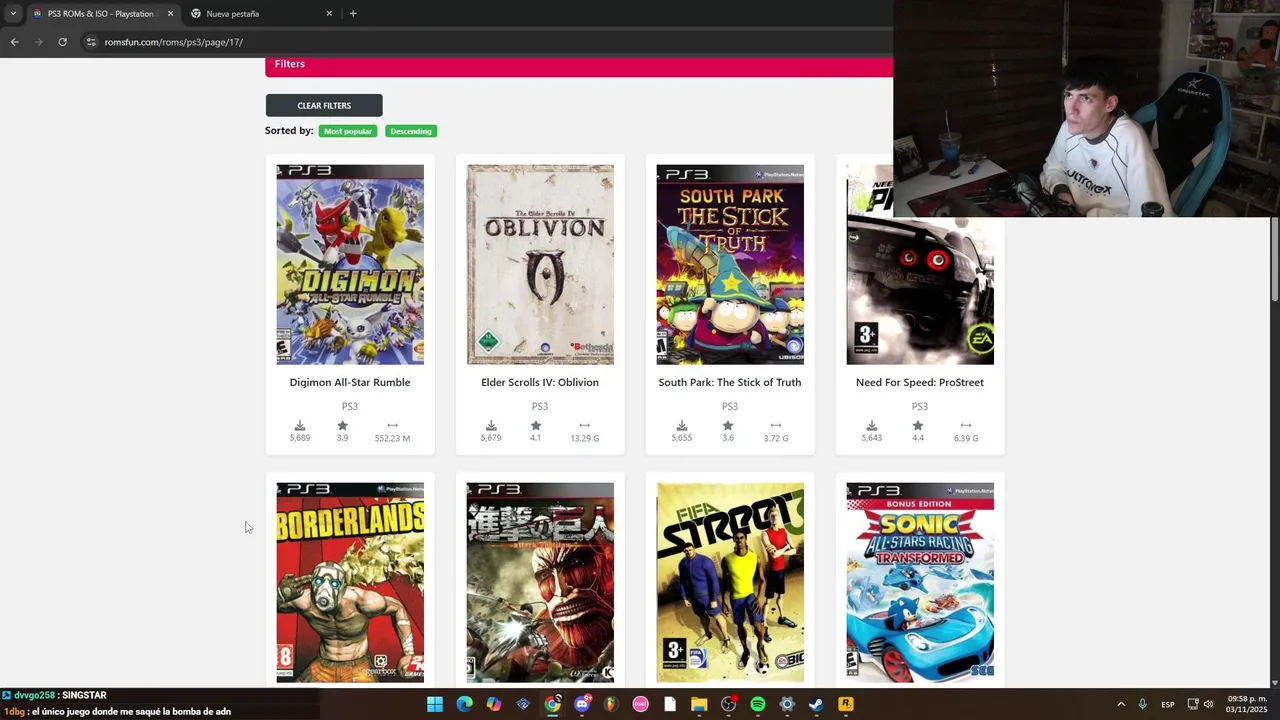Open the Attack on Titan cover
1280x720 pixels.
pos(540,583)
